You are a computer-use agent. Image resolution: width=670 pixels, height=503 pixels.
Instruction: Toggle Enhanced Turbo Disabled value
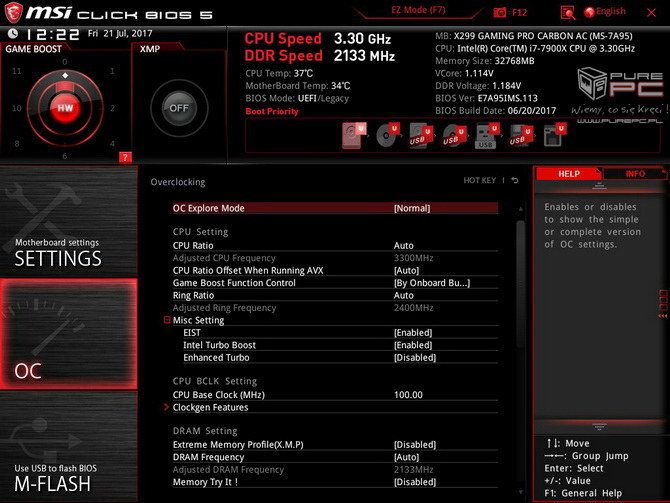click(x=415, y=358)
